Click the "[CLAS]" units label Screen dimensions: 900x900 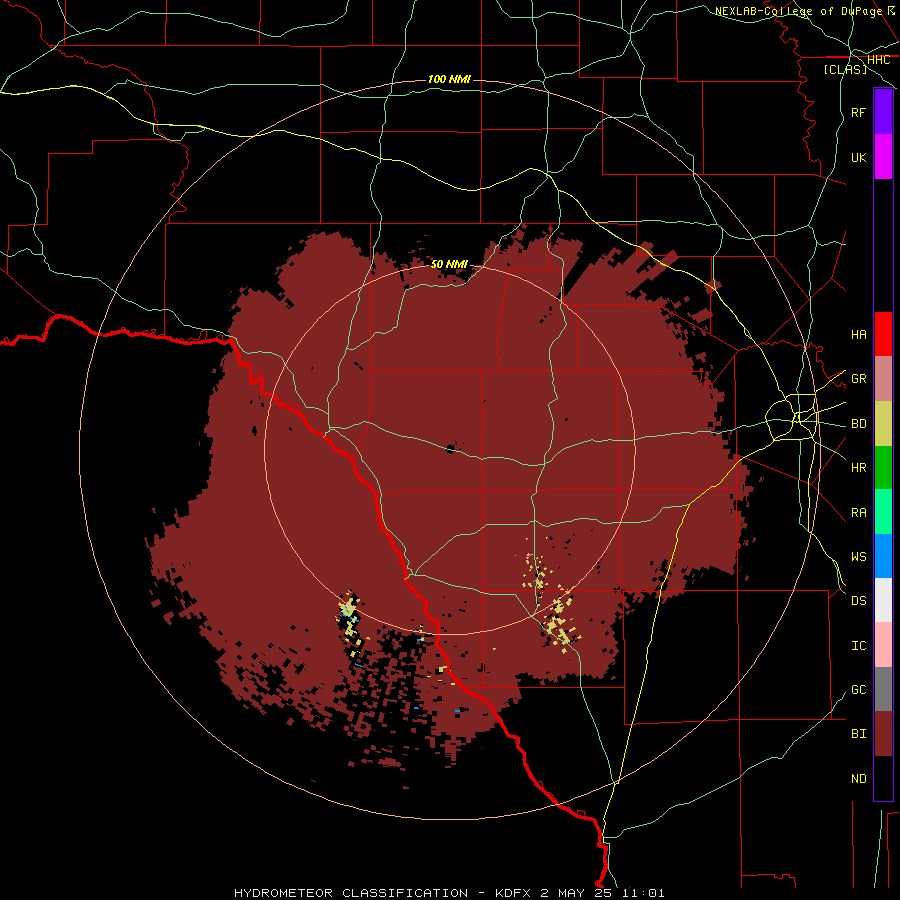point(845,69)
